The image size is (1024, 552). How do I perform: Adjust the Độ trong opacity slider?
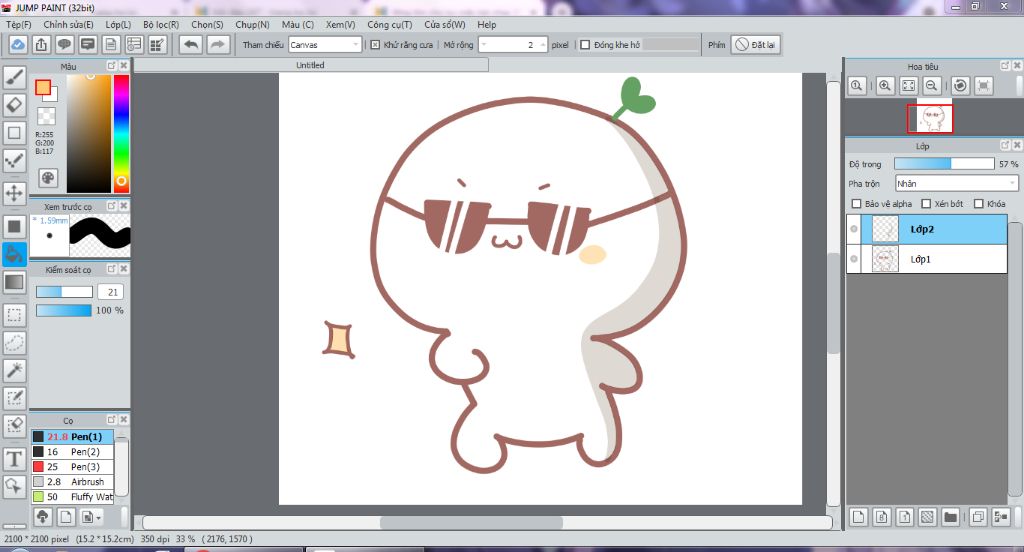pyautogui.click(x=944, y=164)
